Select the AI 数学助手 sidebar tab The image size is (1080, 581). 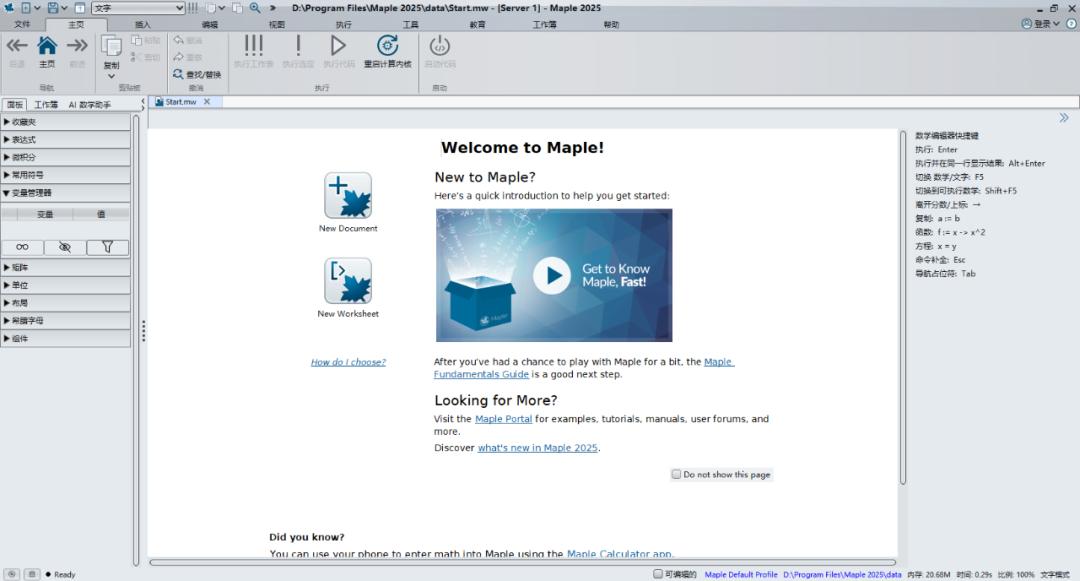[x=88, y=102]
